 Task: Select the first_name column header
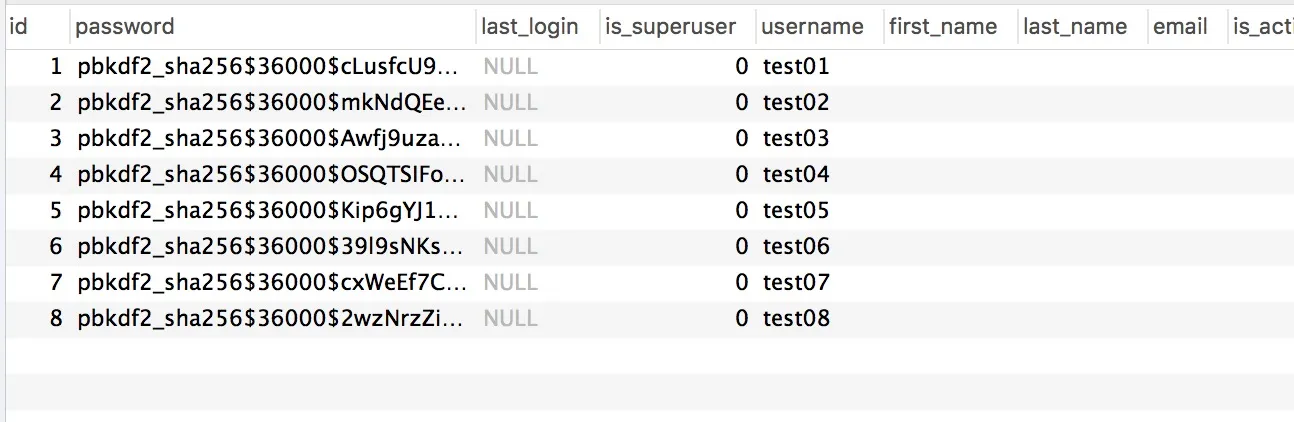pyautogui.click(x=943, y=27)
